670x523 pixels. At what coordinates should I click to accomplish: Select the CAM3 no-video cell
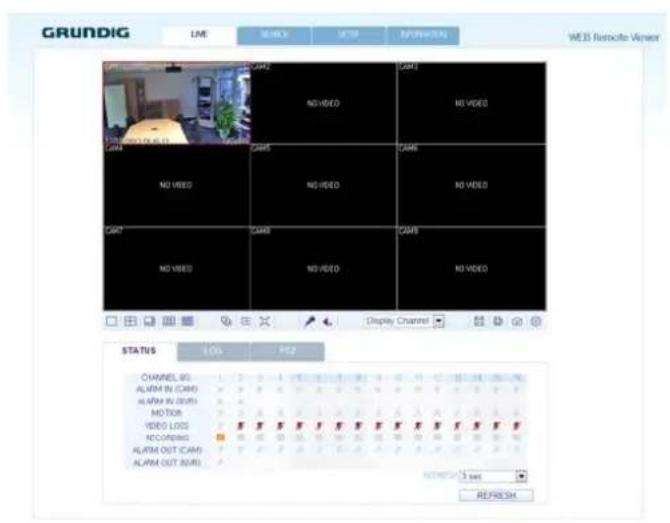click(x=471, y=103)
